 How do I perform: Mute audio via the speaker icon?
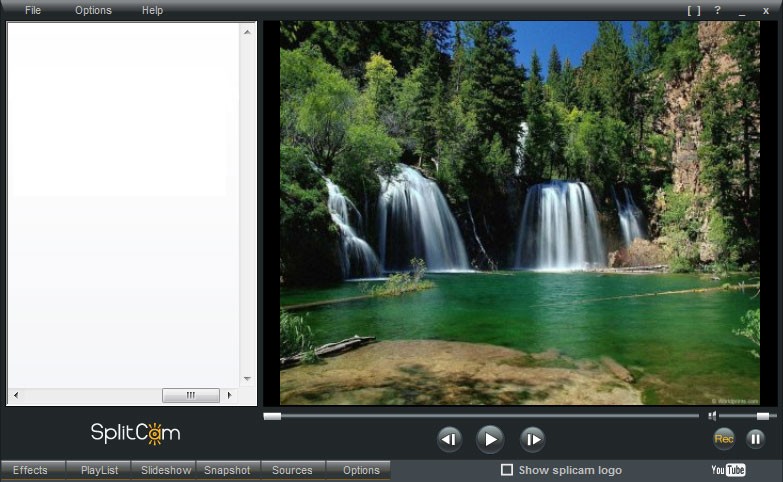712,416
